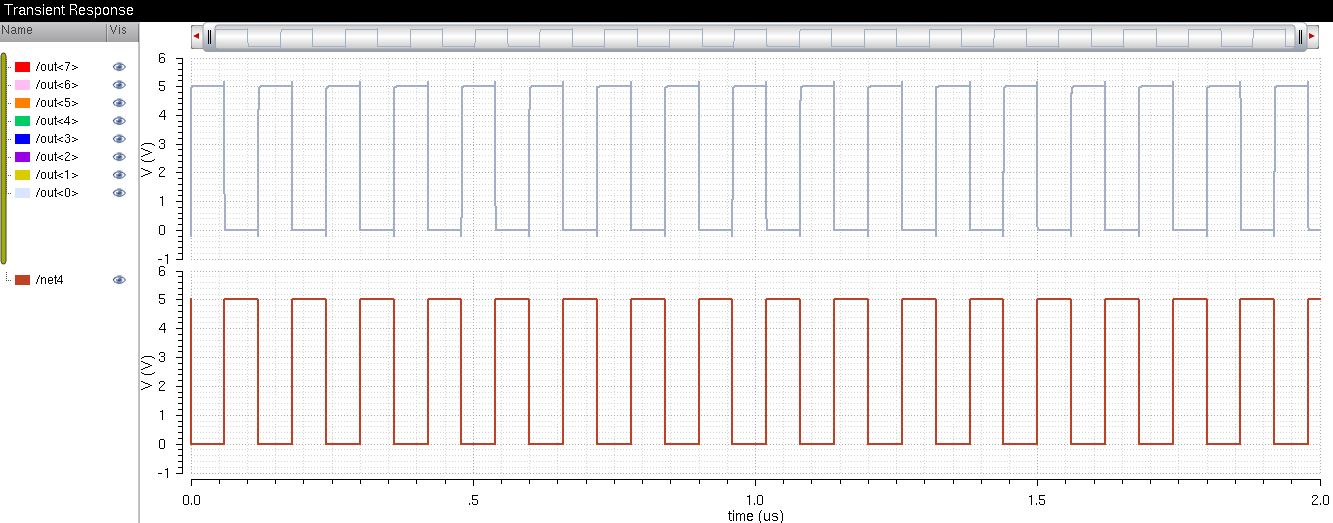Screen dimensions: 1333x523
Task: Select the /net4 signal name
Action: (50, 281)
